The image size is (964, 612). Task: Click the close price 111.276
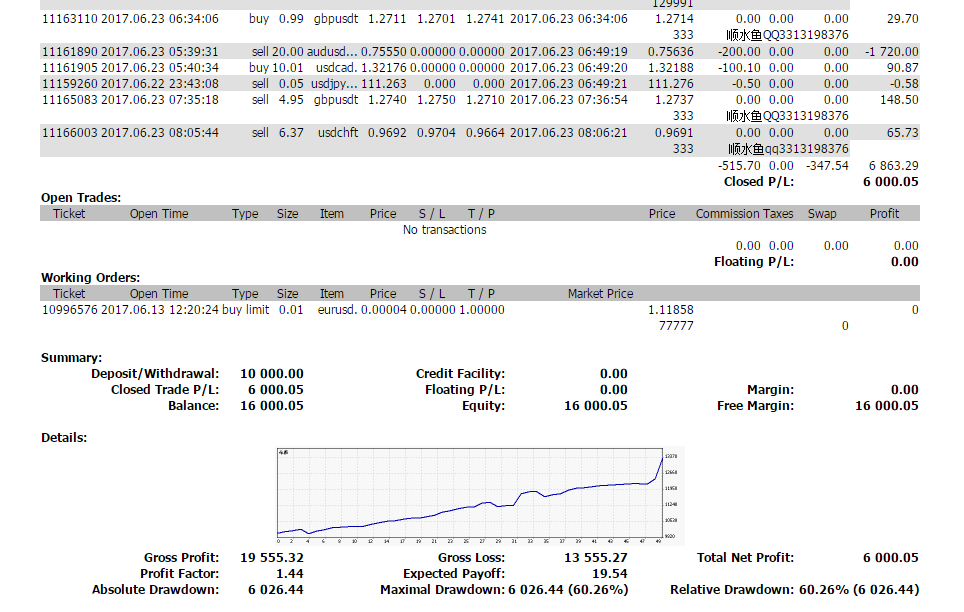pos(671,84)
